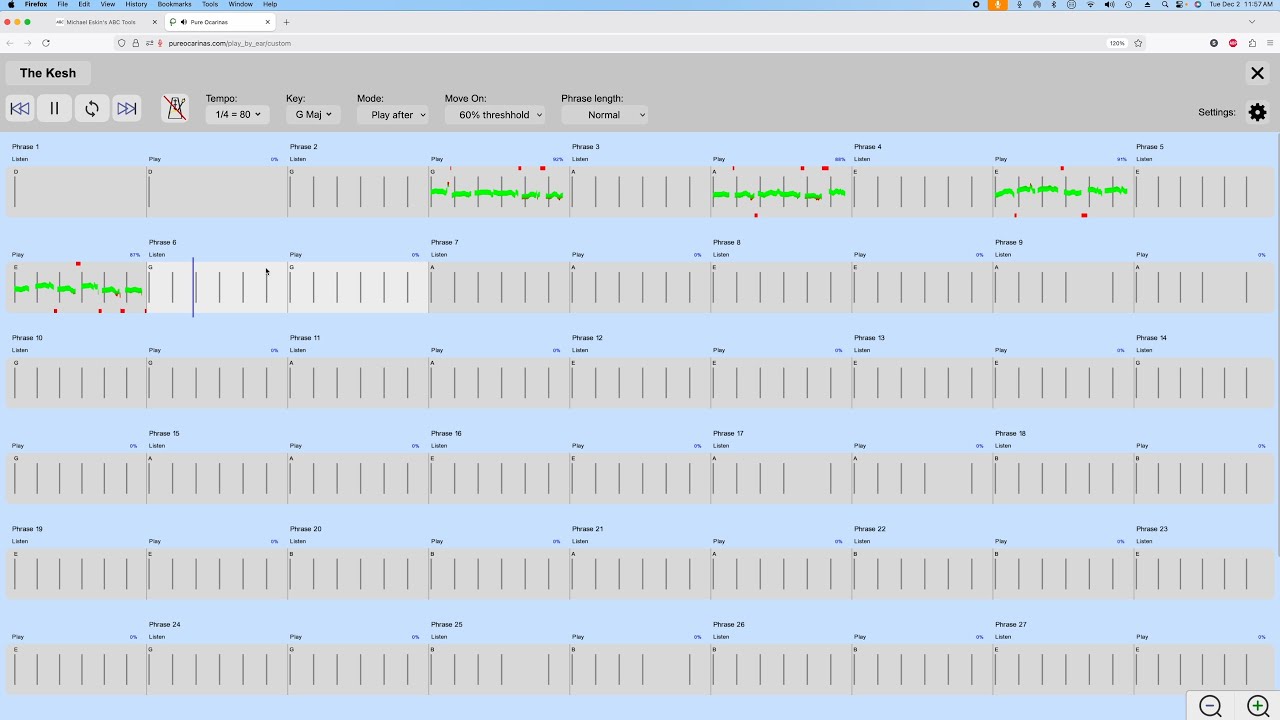Open the History menu
The height and width of the screenshot is (720, 1280).
(x=136, y=4)
